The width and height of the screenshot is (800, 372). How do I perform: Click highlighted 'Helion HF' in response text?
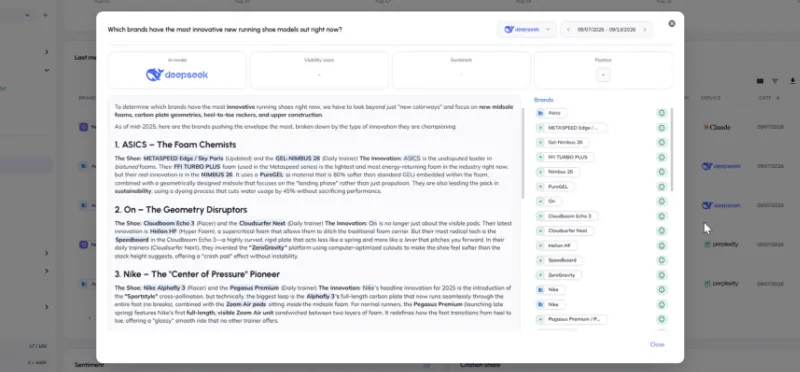(x=163, y=232)
